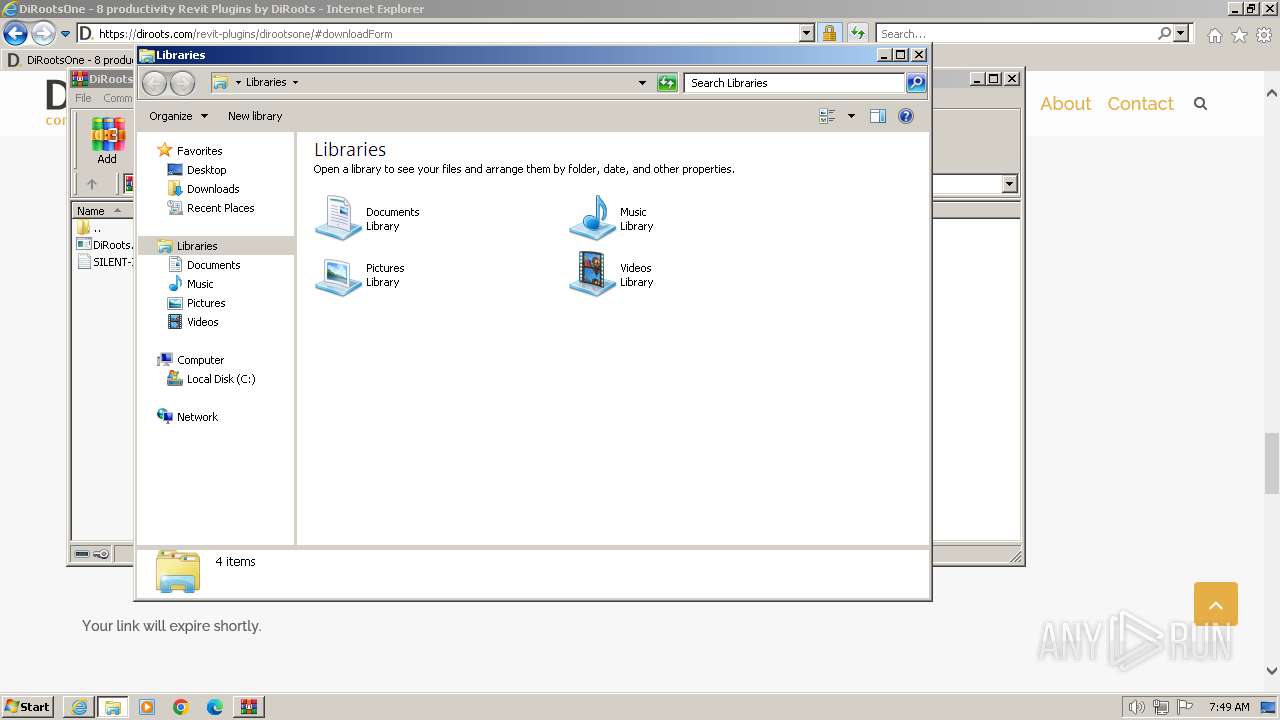The image size is (1280, 720).
Task: Click Internet Explorer's forward arrow button
Action: (x=43, y=33)
